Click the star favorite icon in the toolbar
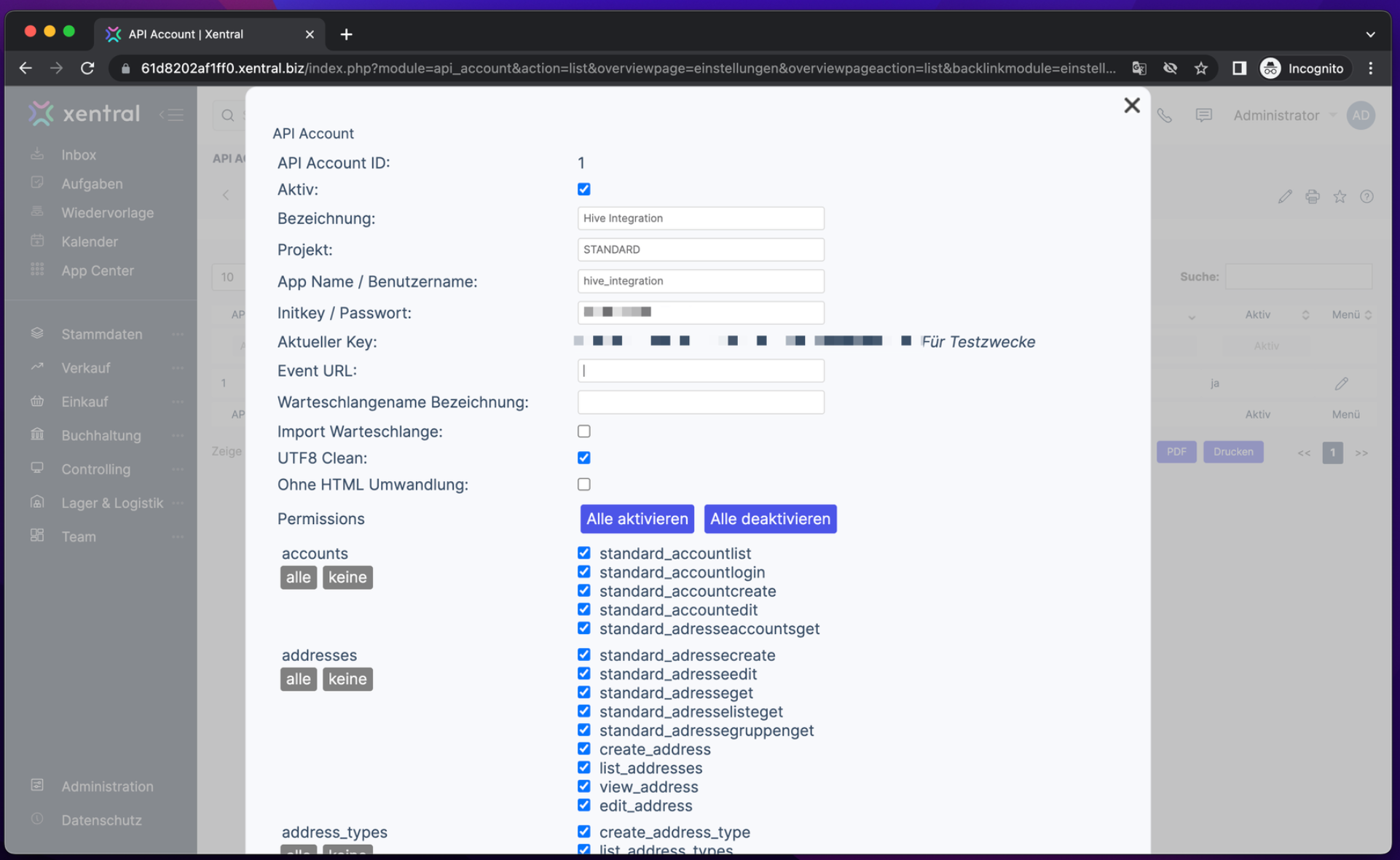1400x860 pixels. (1340, 196)
